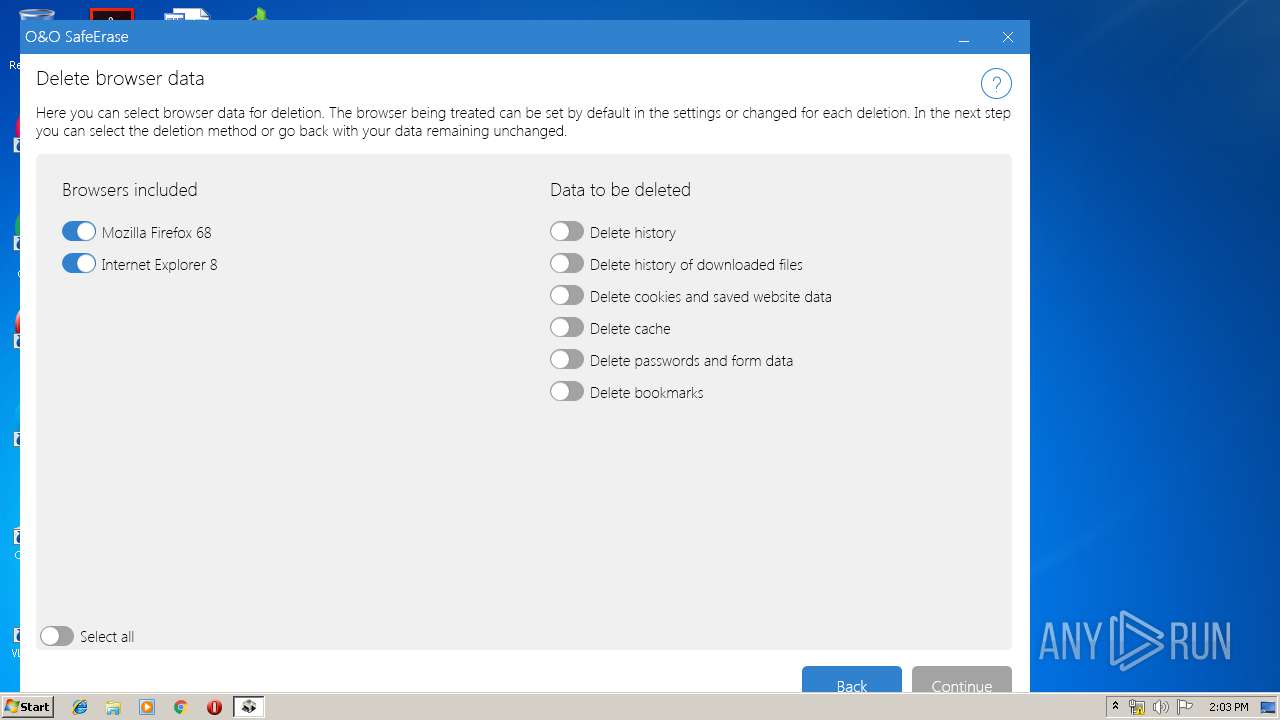The width and height of the screenshot is (1280, 720).
Task: Click the Delete browser data page title
Action: click(120, 78)
